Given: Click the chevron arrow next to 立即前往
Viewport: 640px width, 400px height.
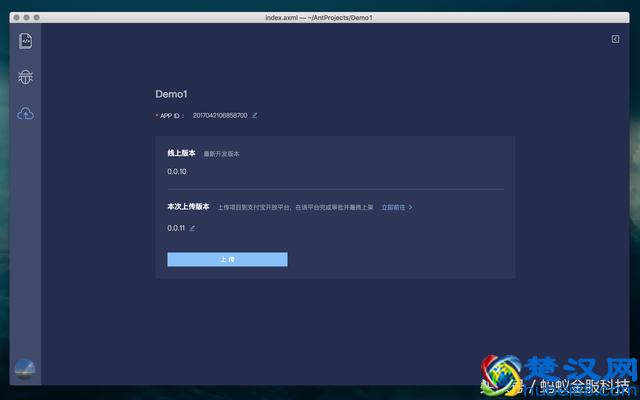Looking at the screenshot, I should tap(411, 207).
